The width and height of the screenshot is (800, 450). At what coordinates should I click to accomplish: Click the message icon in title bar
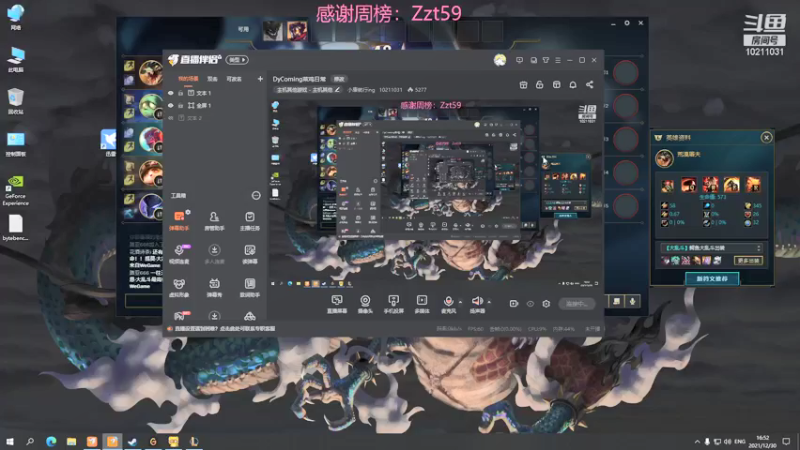coord(519,60)
